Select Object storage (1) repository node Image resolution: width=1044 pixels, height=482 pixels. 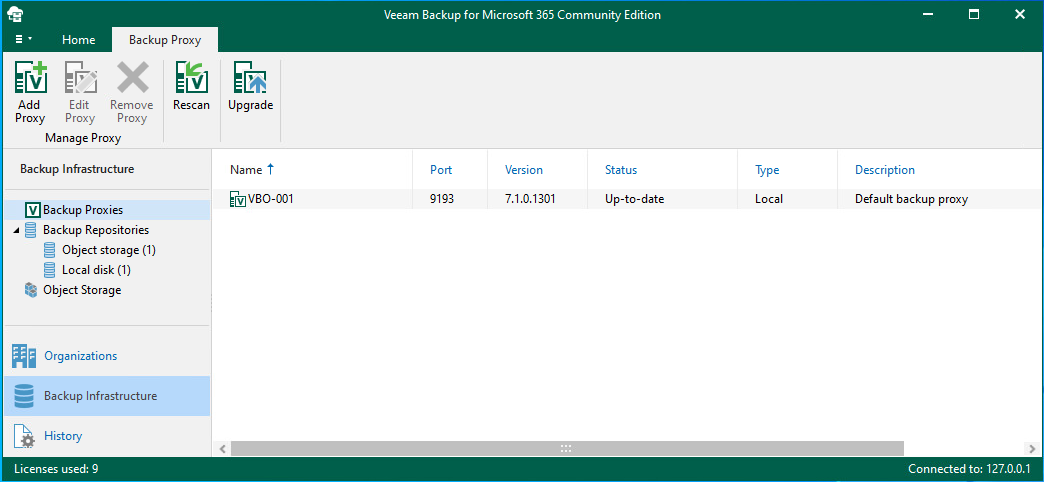(109, 250)
